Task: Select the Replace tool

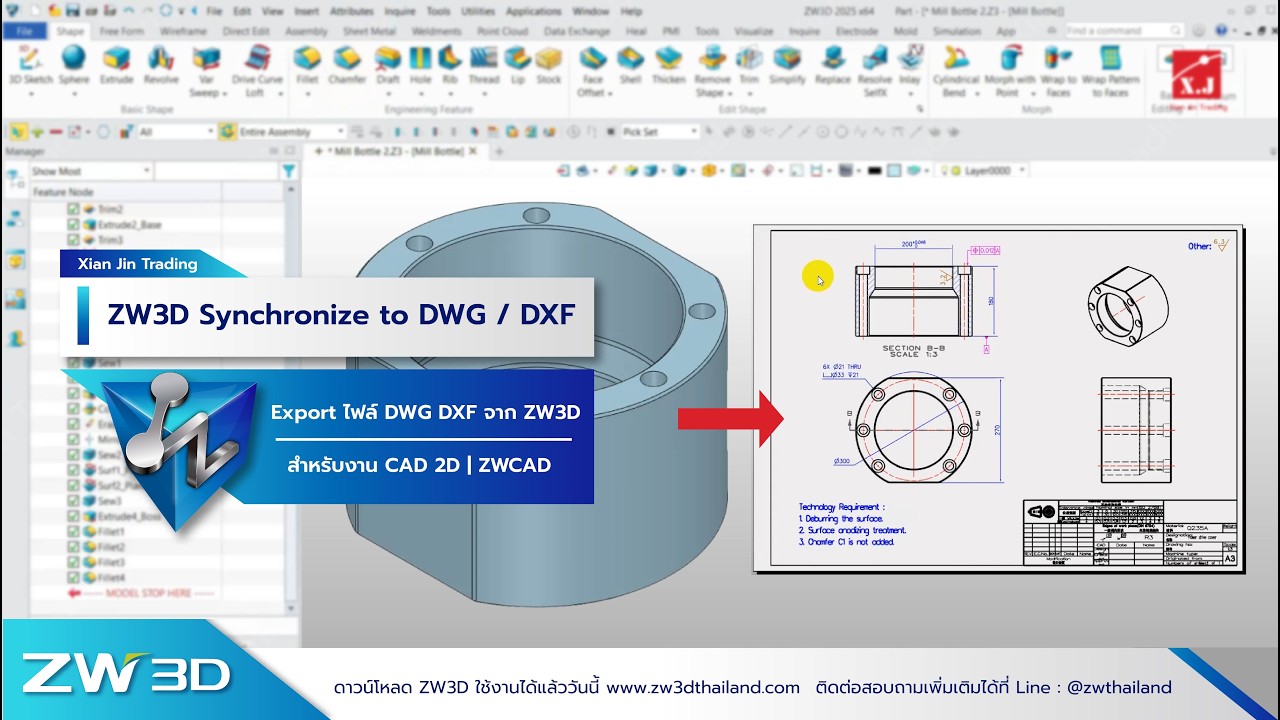Action: pyautogui.click(x=832, y=66)
